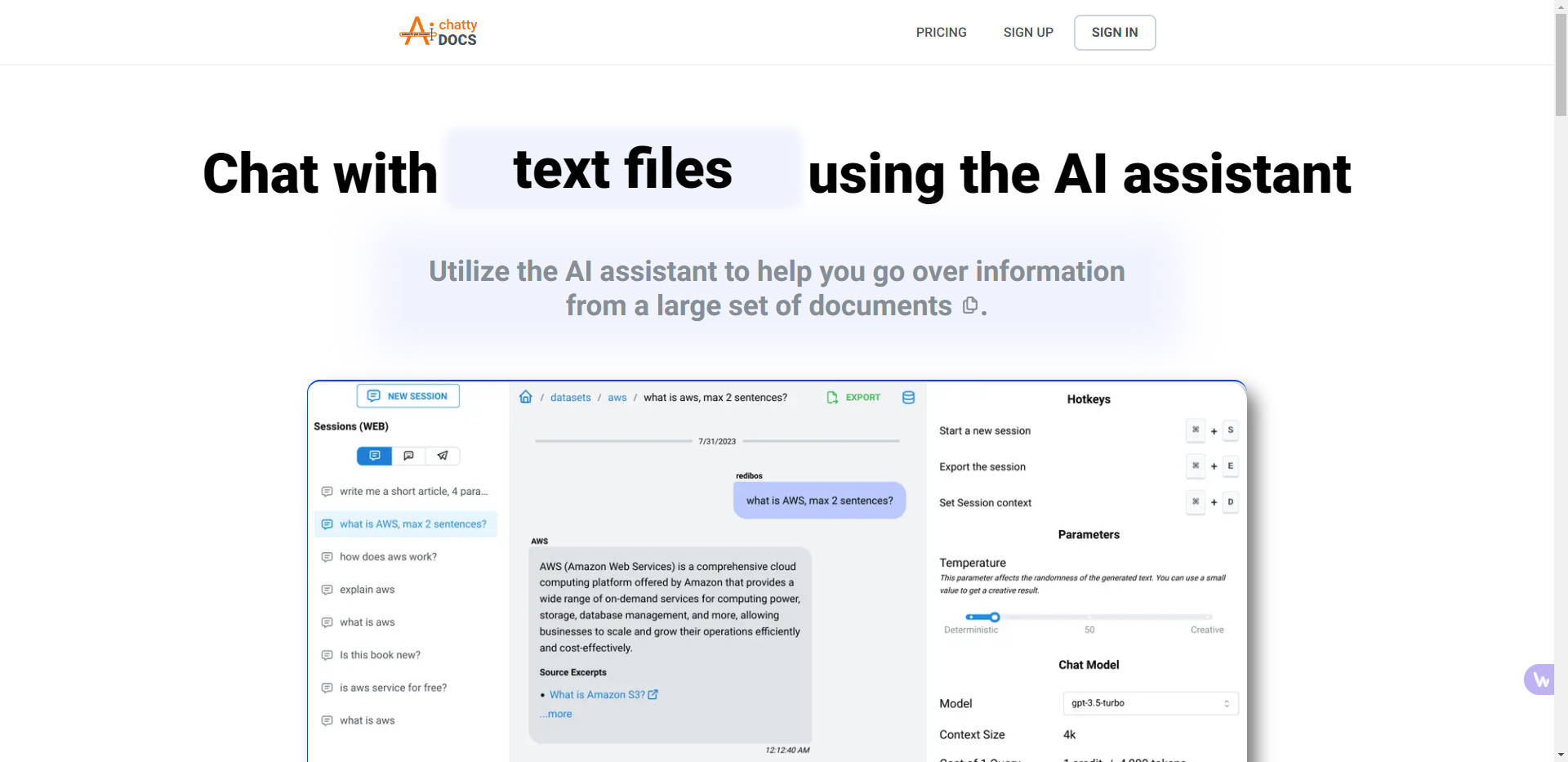
Task: Open the database icon beside Export
Action: (908, 397)
